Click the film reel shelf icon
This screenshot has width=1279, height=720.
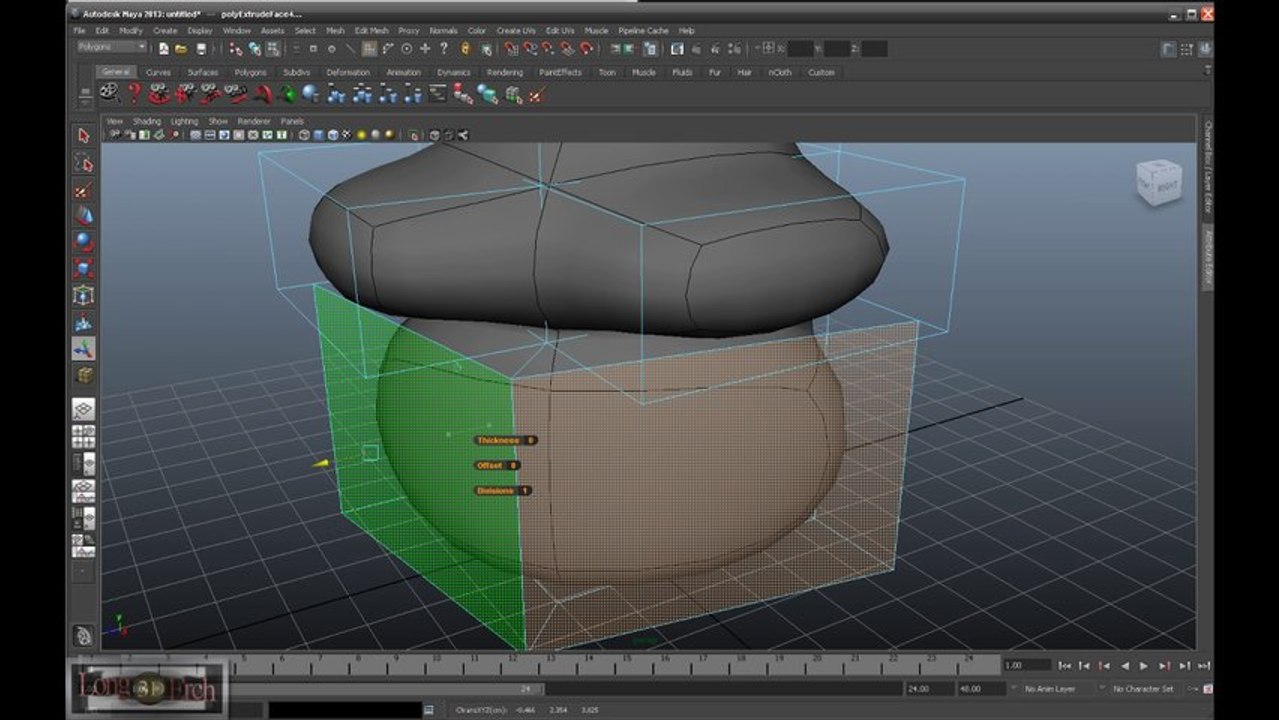[110, 93]
